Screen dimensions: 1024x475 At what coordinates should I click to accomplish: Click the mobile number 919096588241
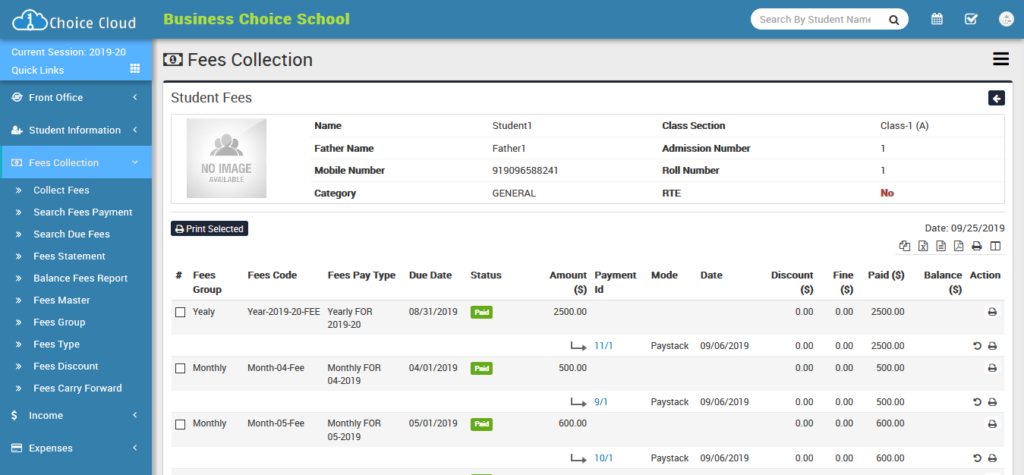click(x=525, y=171)
